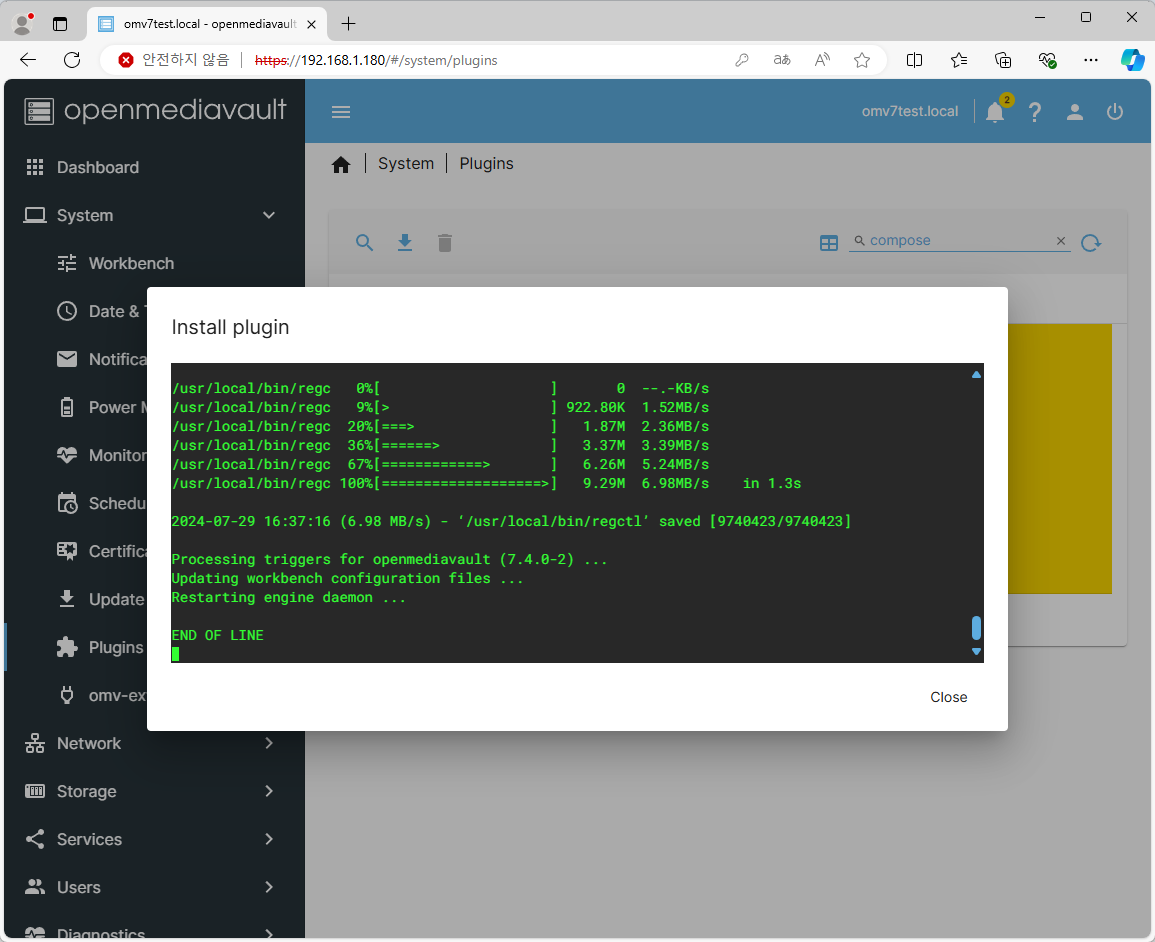Open a new browser tab
This screenshot has width=1155, height=942.
point(348,24)
